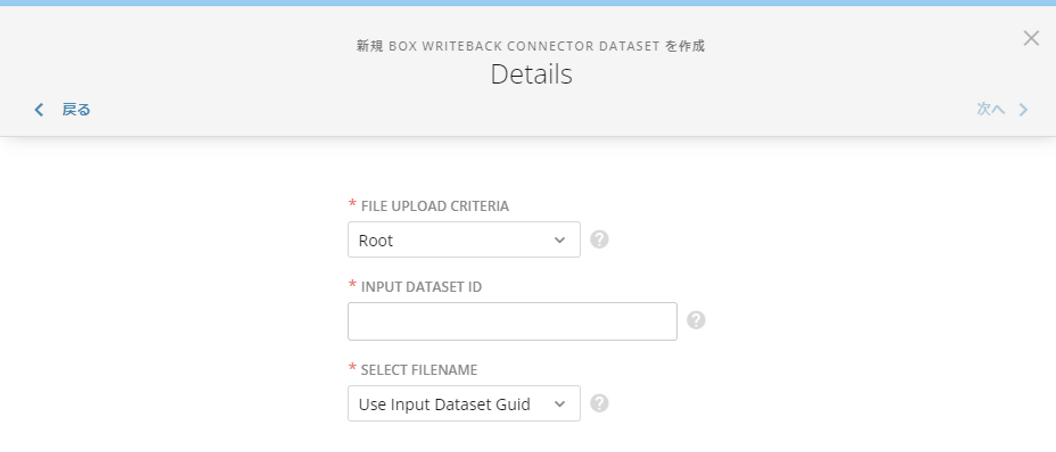Click the INPUT DATASET ID label

pos(422,287)
